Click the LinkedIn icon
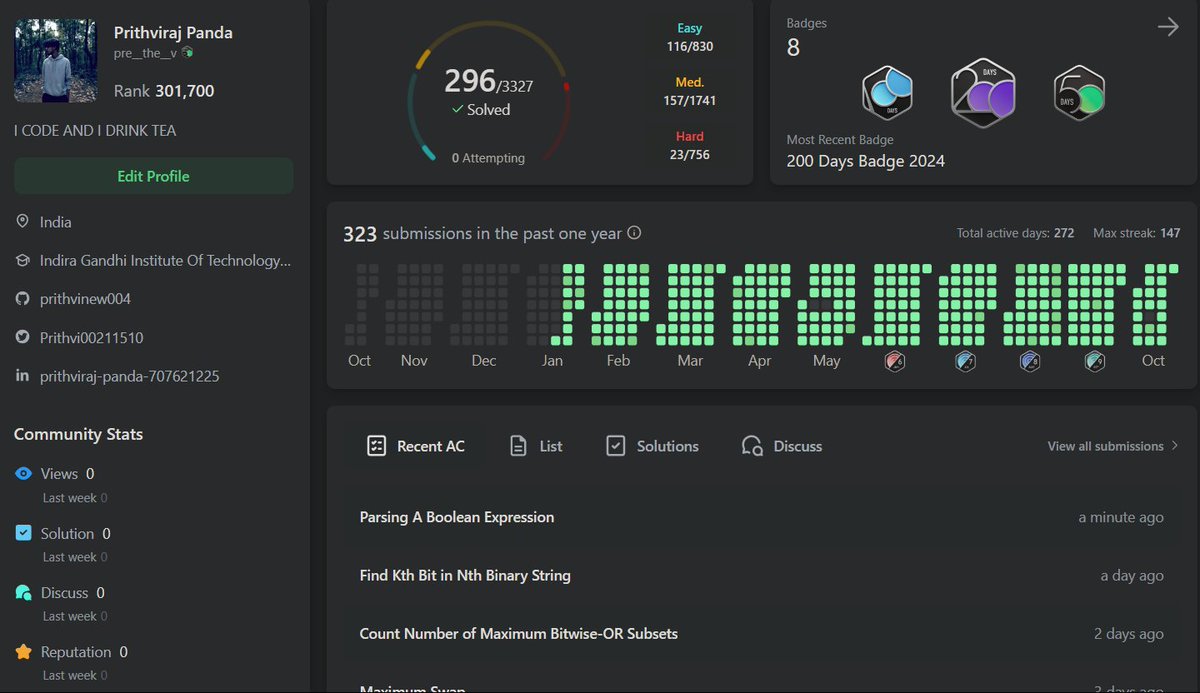The image size is (1200, 693). [22, 376]
